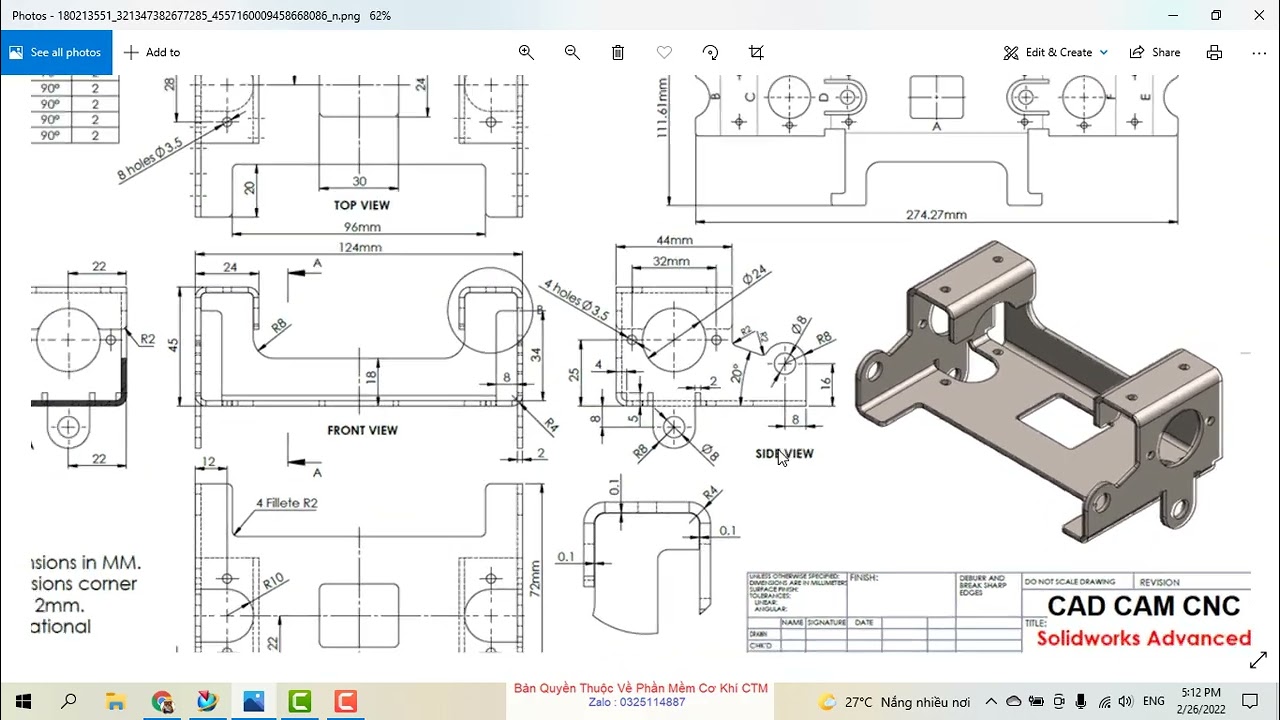Viewport: 1280px width, 720px height.
Task: Print the photo
Action: click(x=1214, y=52)
